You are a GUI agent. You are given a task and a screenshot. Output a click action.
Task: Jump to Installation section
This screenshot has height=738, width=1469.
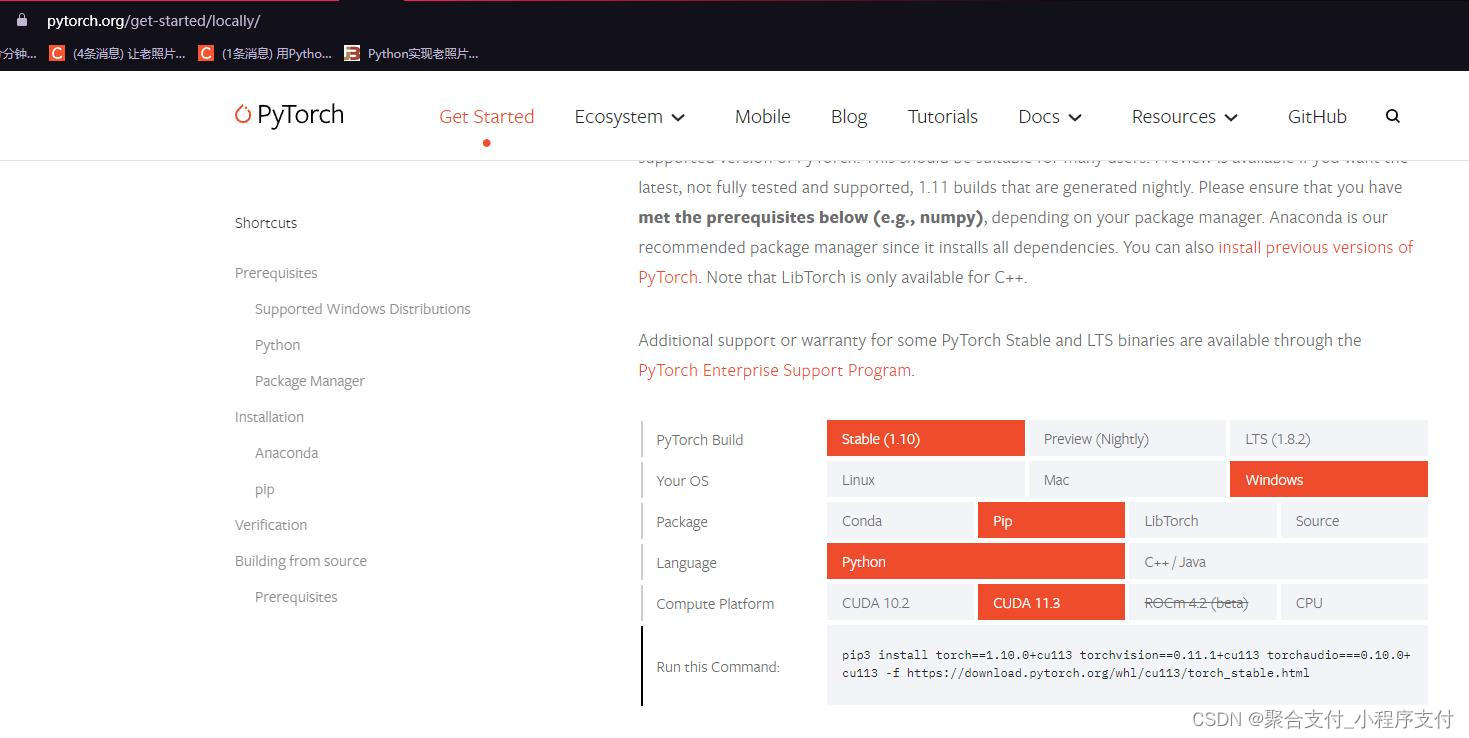coord(269,417)
